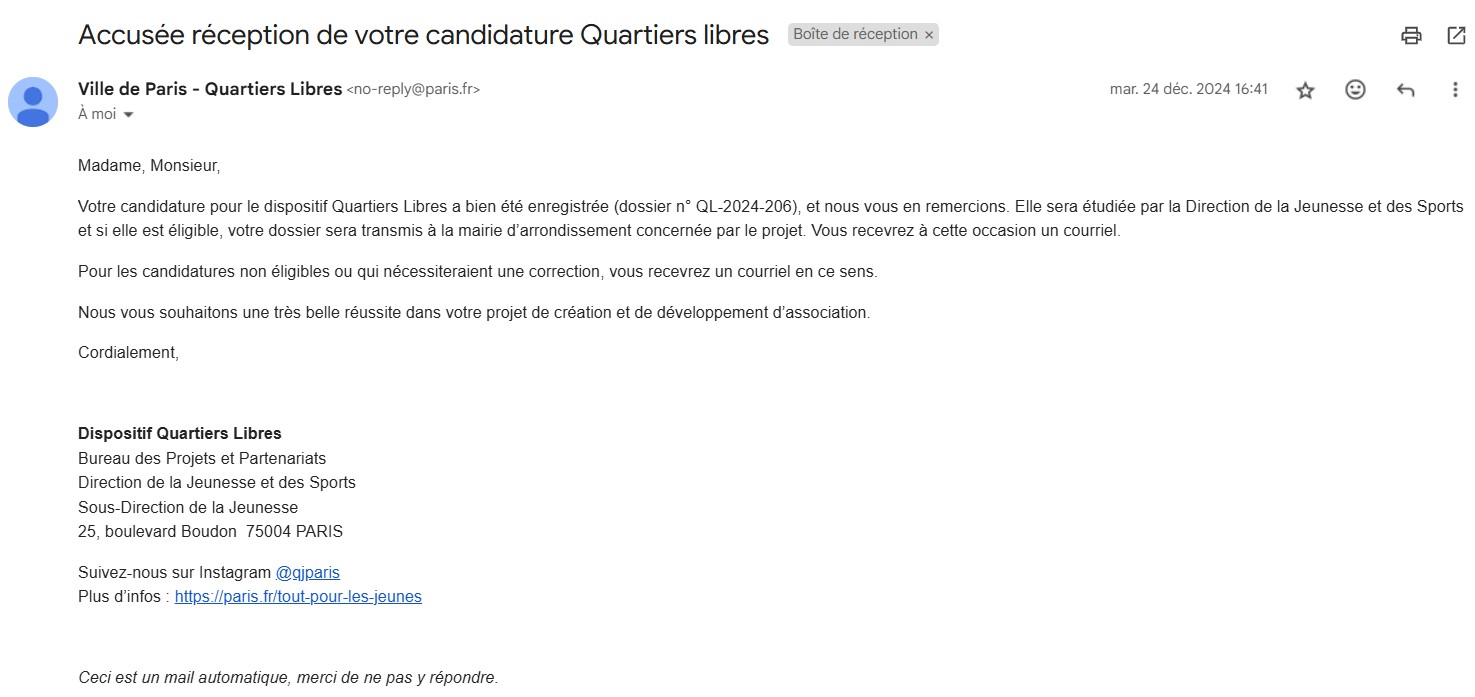
Task: Click the italic automatic mail notice
Action: coord(288,678)
